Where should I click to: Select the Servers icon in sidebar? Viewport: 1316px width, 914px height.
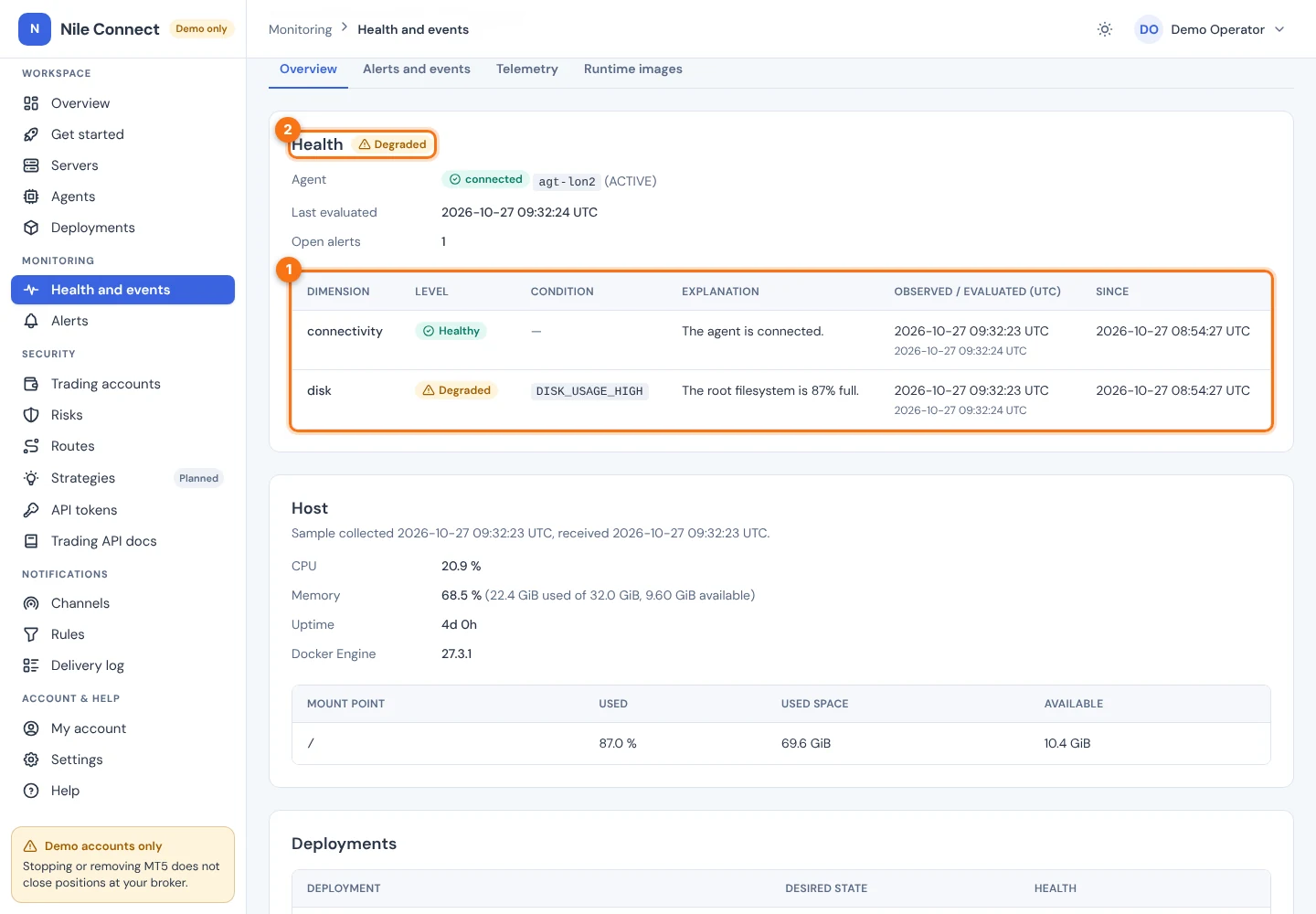coord(31,165)
